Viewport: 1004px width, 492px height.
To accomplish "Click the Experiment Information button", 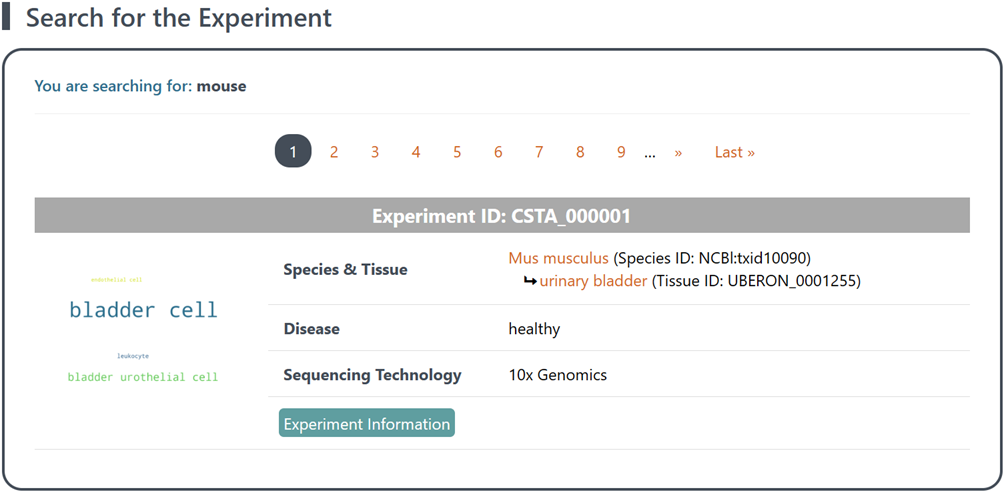I will [367, 423].
